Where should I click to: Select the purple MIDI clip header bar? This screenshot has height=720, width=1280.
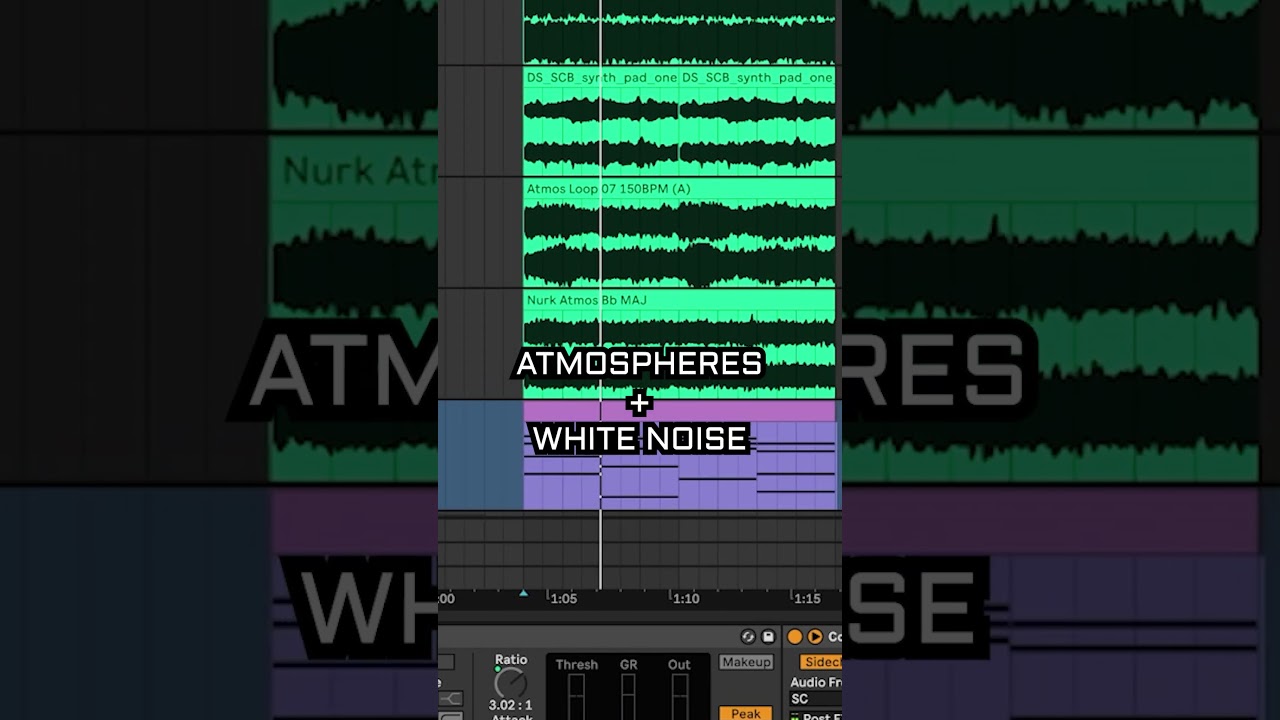(x=679, y=411)
